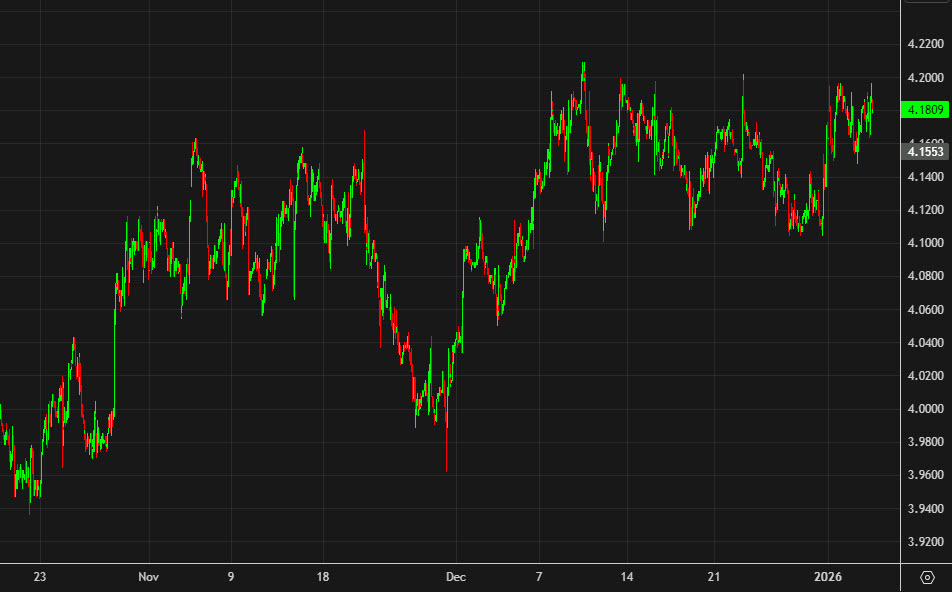This screenshot has width=952, height=592.
Task: Click the highest green candle near 4.2100
Action: point(583,75)
